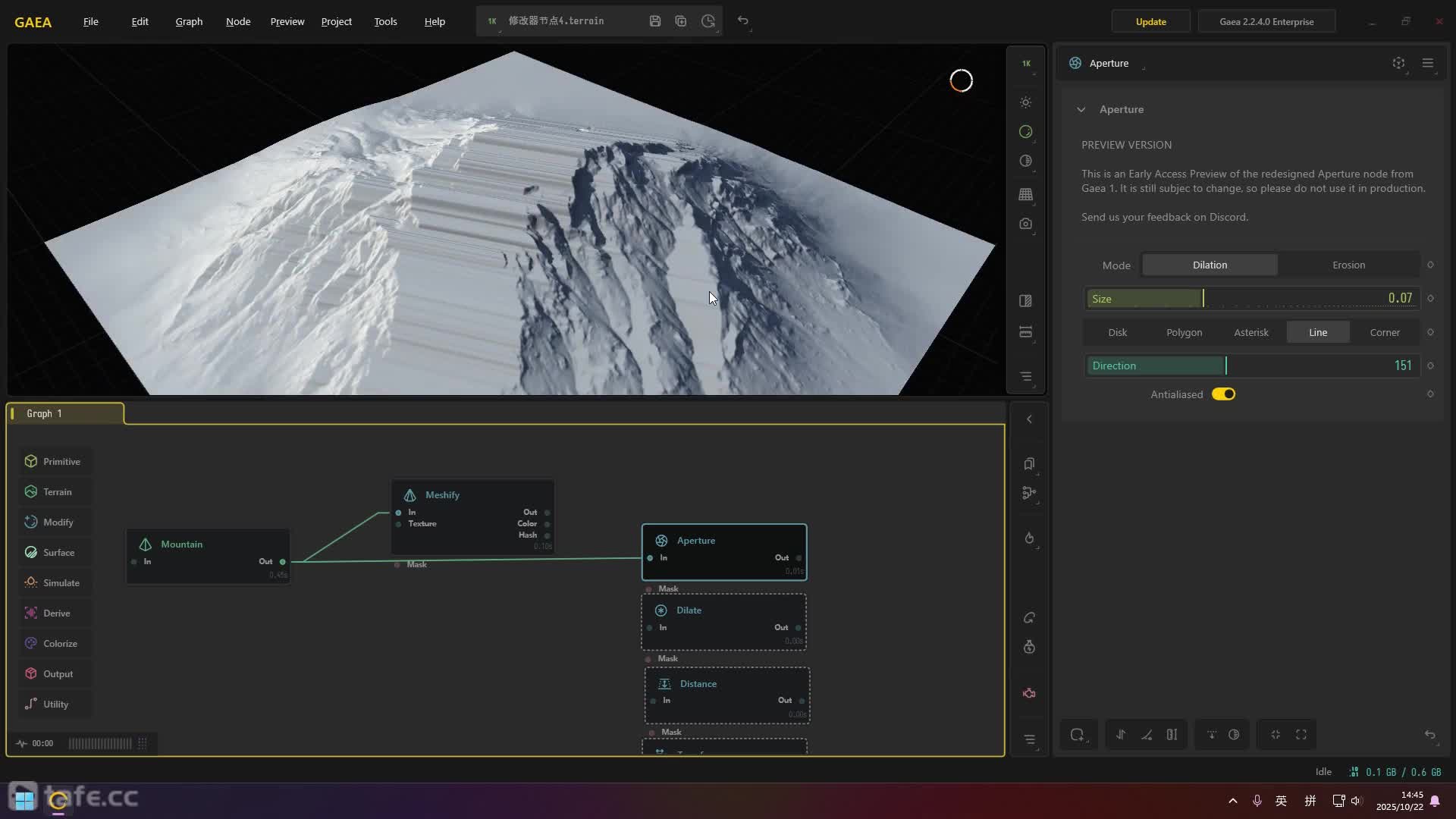Select the Asterisk aperture shape
Viewport: 1456px width, 819px height.
(1250, 332)
